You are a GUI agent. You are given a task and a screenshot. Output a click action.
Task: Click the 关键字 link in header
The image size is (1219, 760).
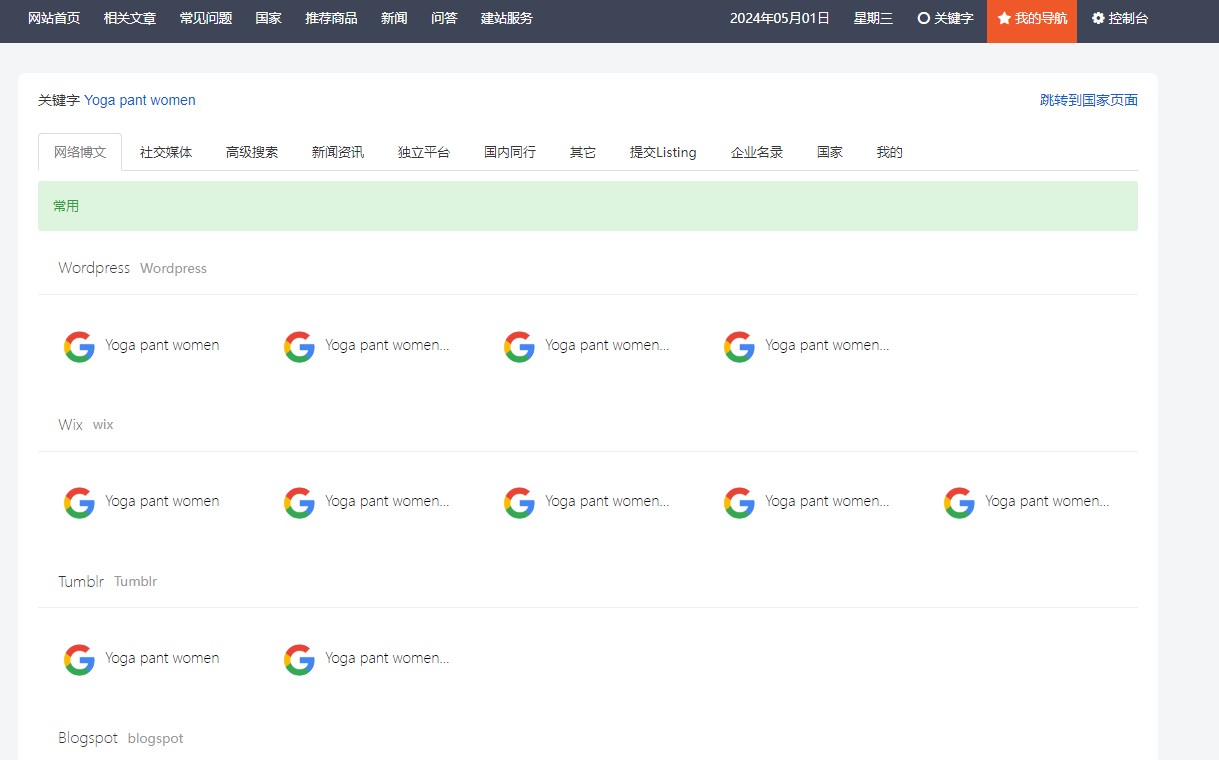[954, 18]
